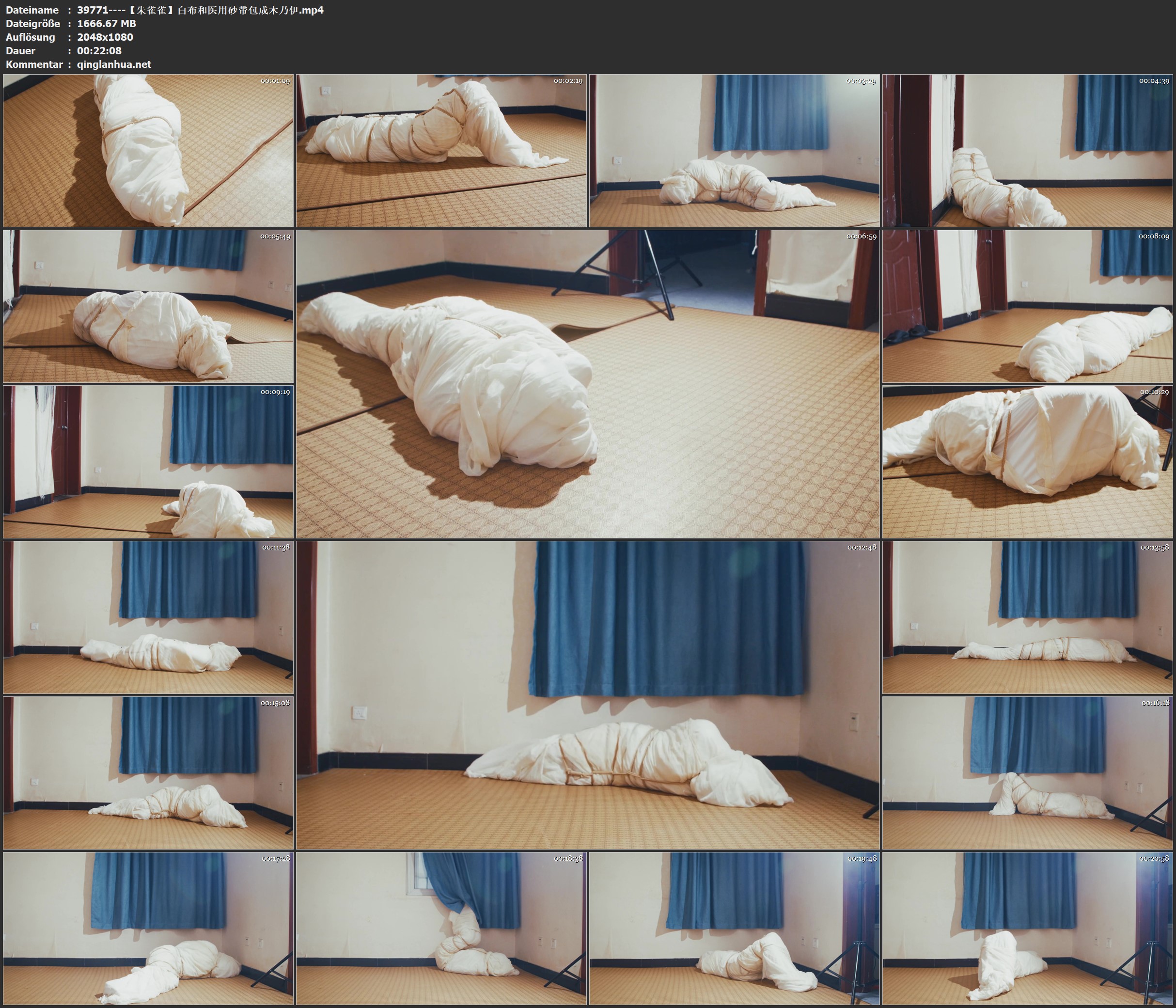Select the frame at 00:19:48
The height and width of the screenshot is (1008, 1176).
[734, 929]
